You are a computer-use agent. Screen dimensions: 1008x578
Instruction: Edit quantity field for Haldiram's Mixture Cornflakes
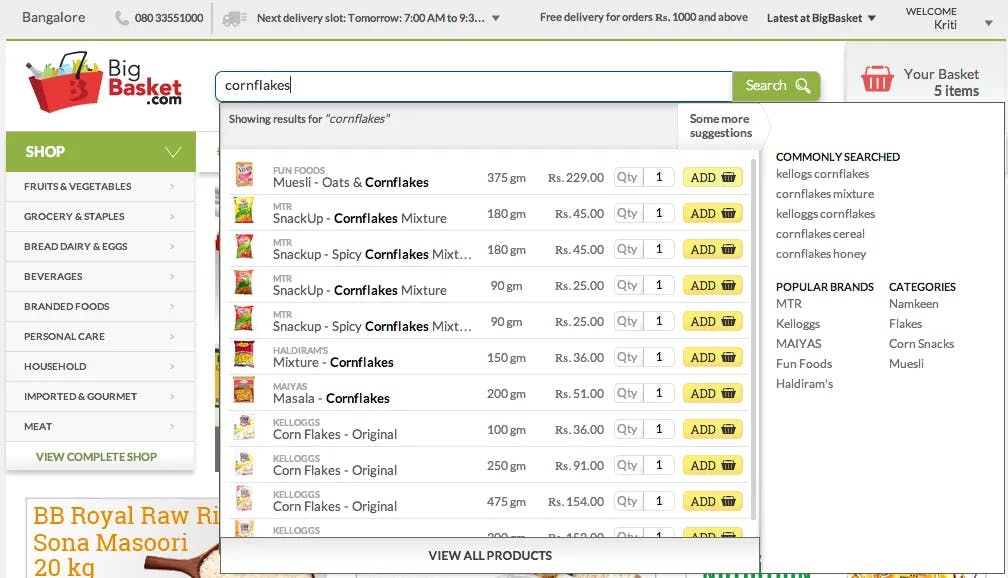click(658, 357)
